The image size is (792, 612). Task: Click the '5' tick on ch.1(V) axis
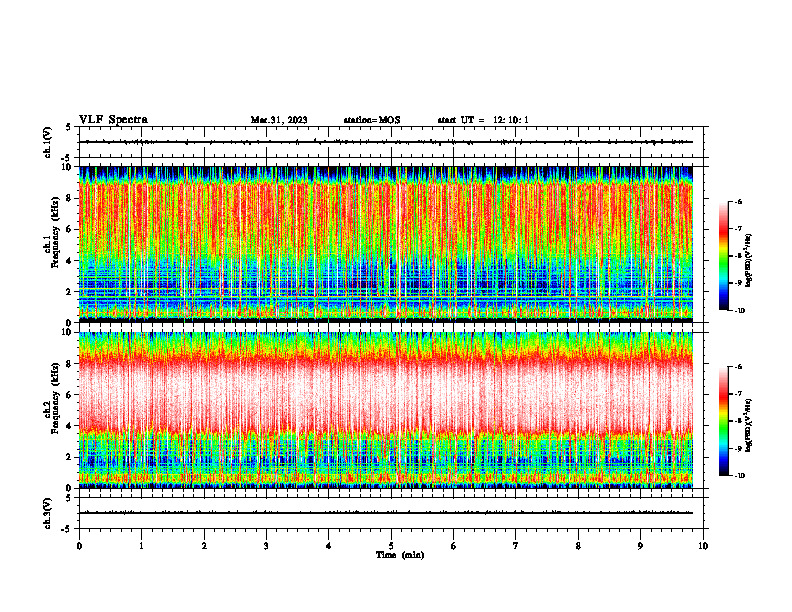click(x=69, y=127)
